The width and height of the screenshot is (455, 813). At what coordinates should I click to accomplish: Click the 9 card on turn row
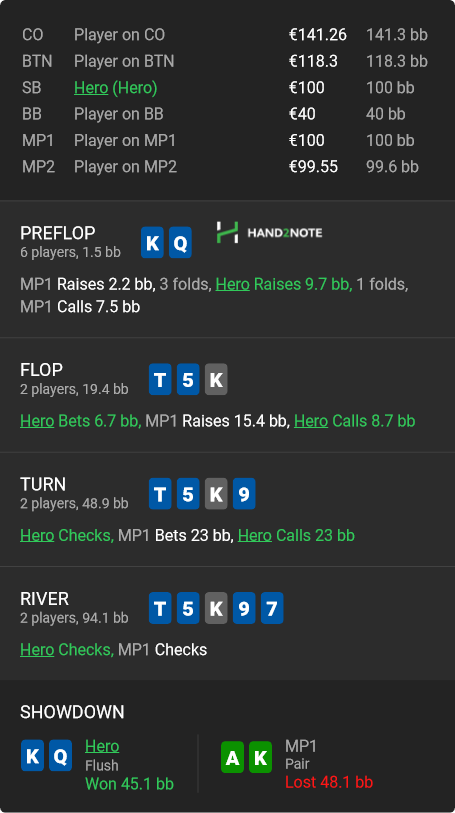[x=244, y=494]
